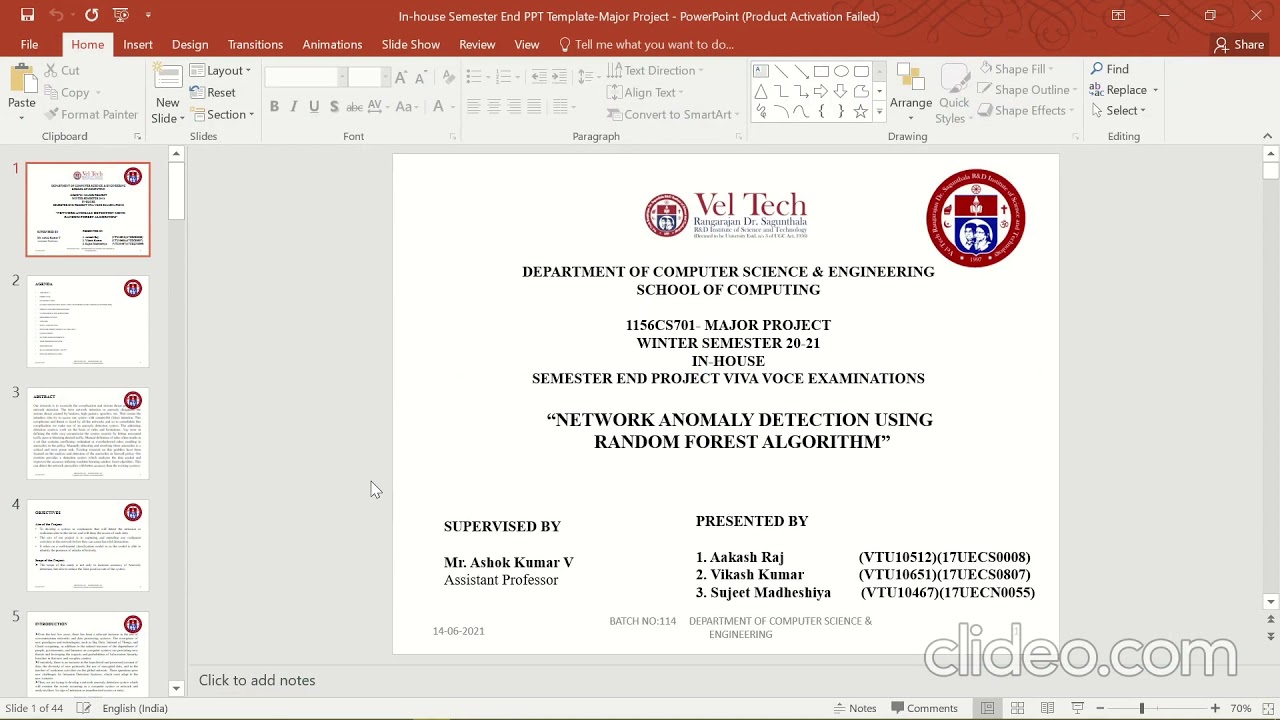The height and width of the screenshot is (720, 1280).
Task: Click the Format Painter tool
Action: click(90, 114)
